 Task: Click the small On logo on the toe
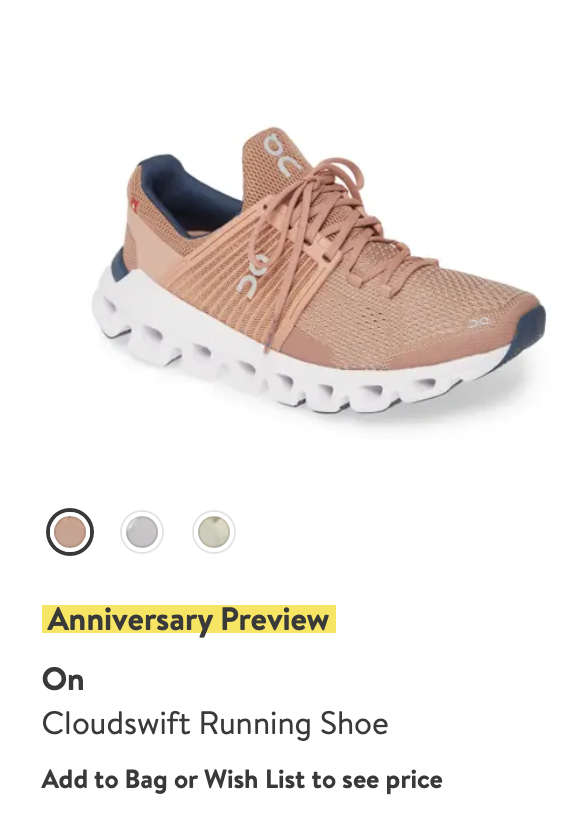(478, 323)
